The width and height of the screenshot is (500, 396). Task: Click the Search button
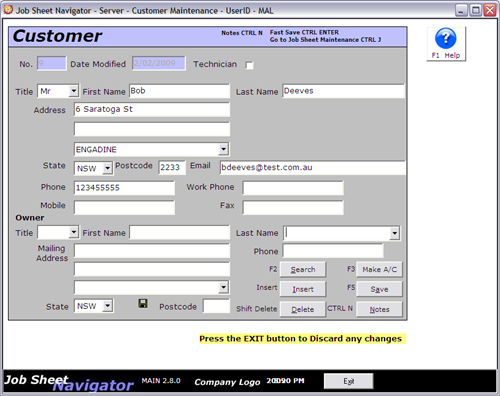click(303, 269)
